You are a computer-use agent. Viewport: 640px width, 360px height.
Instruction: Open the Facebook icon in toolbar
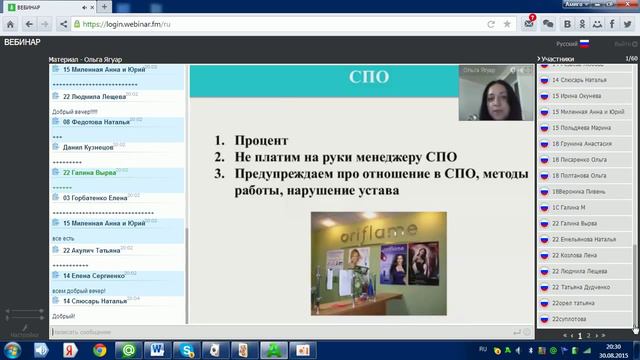pos(612,24)
